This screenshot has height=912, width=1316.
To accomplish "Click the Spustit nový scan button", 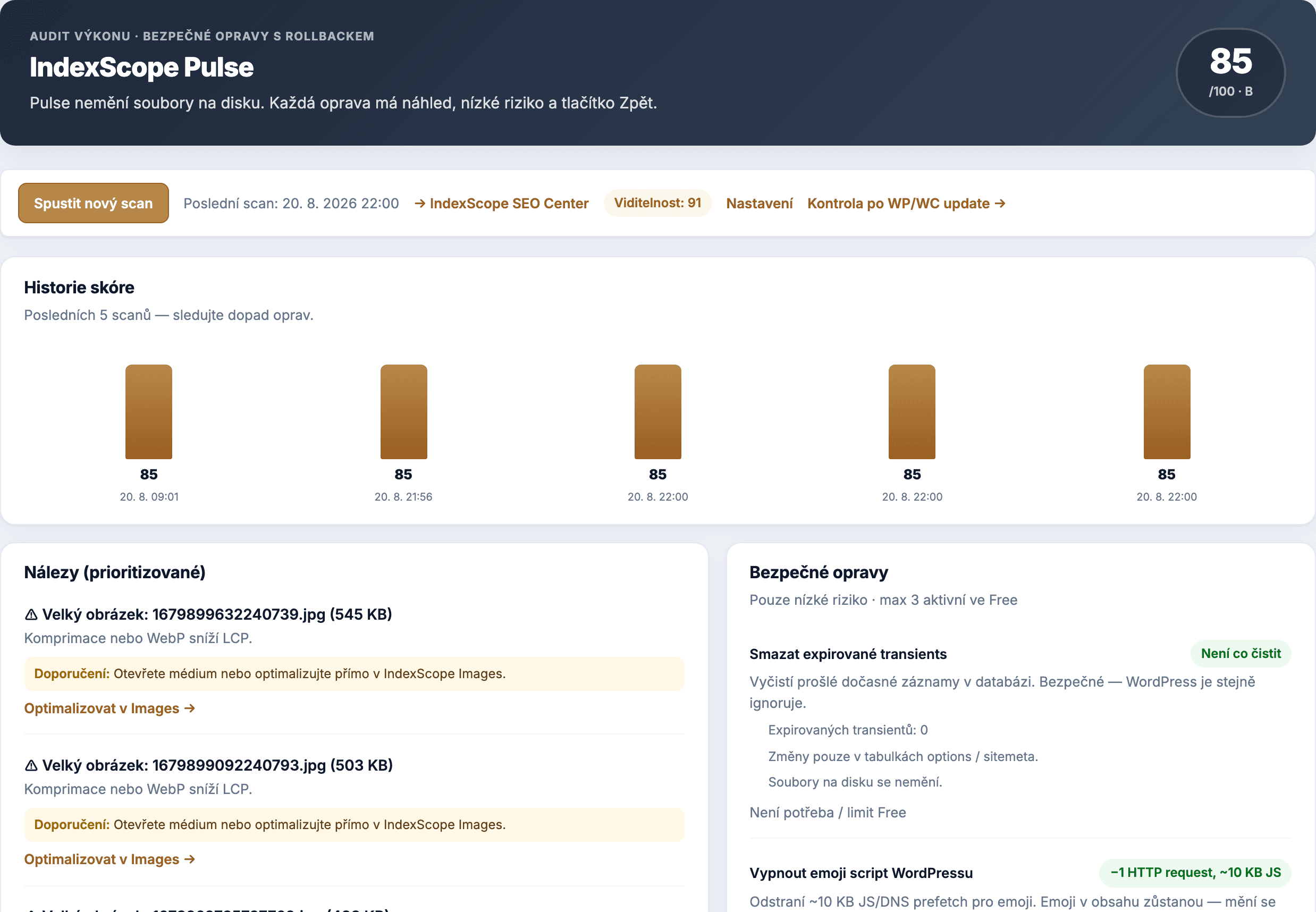I will pyautogui.click(x=93, y=204).
